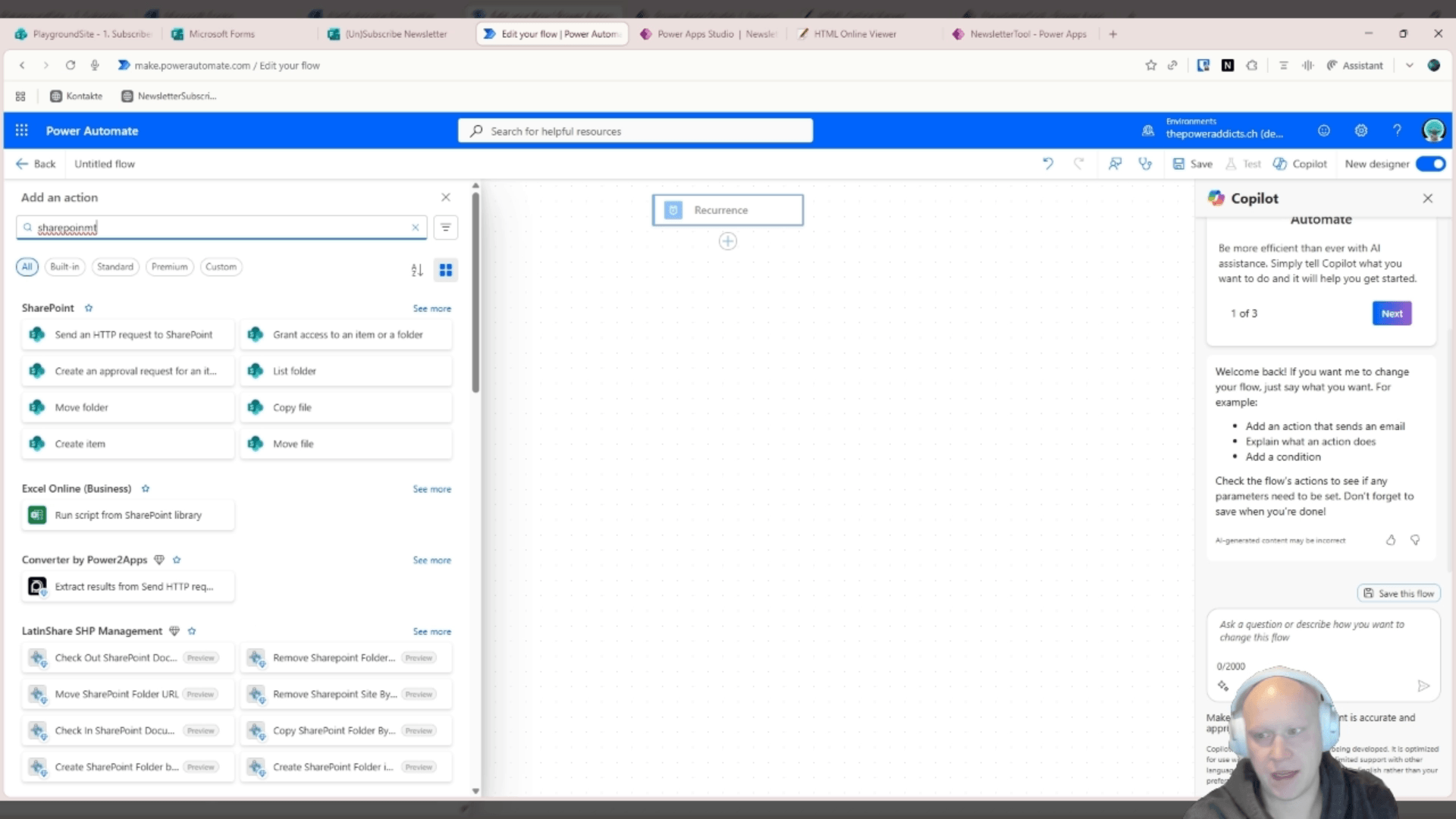
Task: Select the Create item action
Action: point(127,444)
